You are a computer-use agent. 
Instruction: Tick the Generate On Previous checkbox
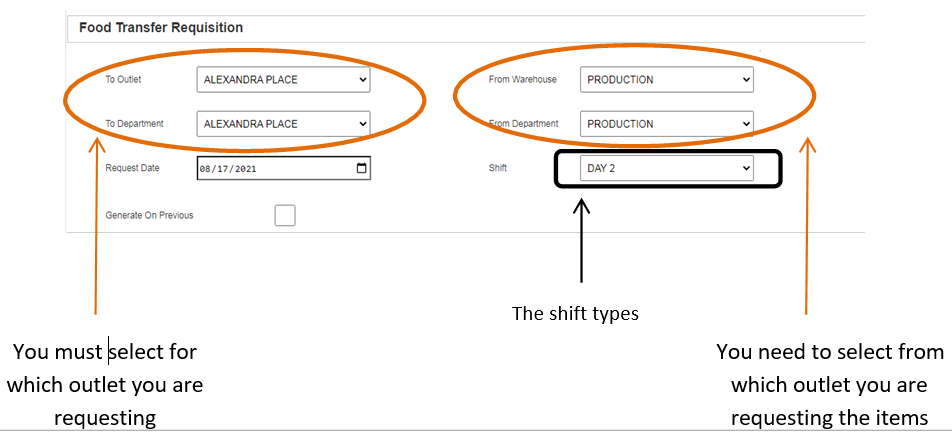[285, 215]
